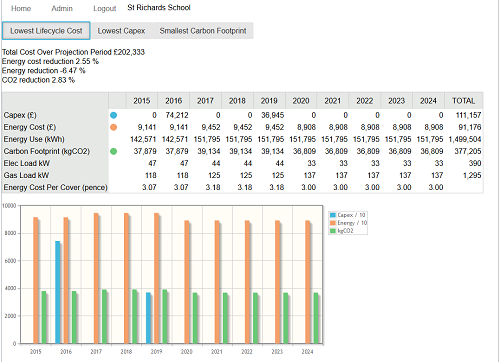The image size is (500, 362).
Task: Toggle the kgCO2 legend entry
Action: click(x=341, y=231)
